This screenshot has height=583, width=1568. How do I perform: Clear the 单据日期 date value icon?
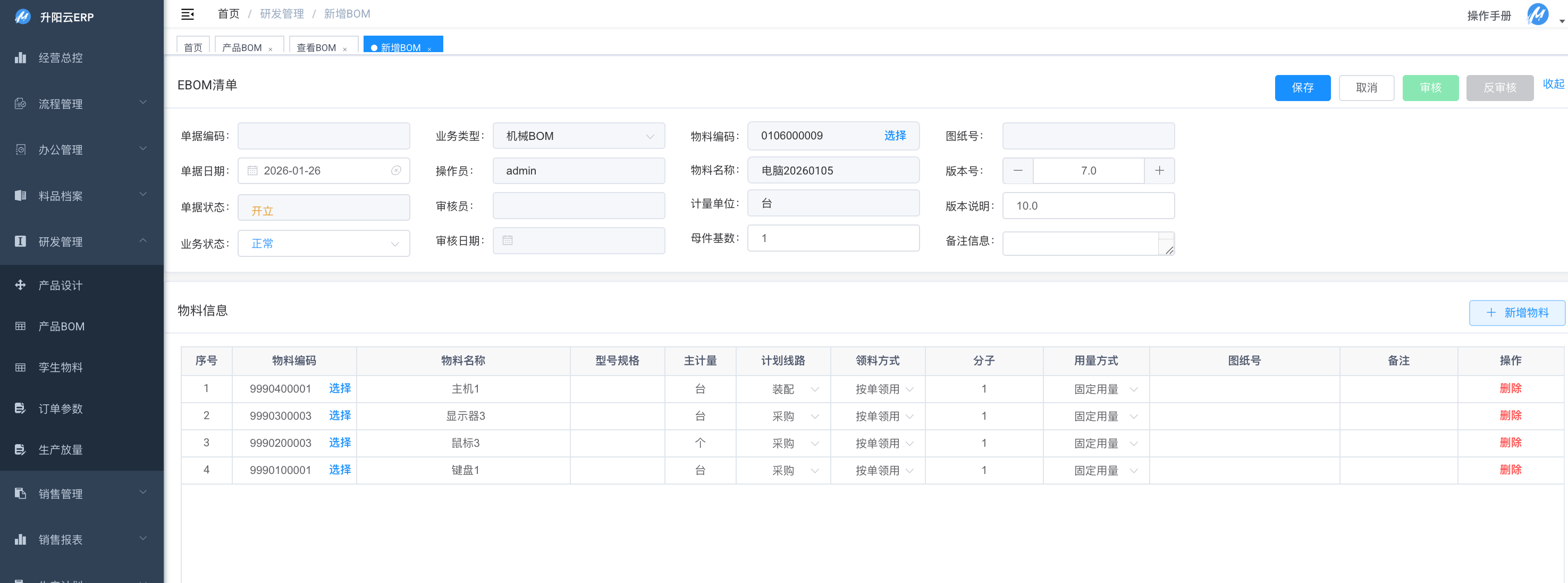395,171
